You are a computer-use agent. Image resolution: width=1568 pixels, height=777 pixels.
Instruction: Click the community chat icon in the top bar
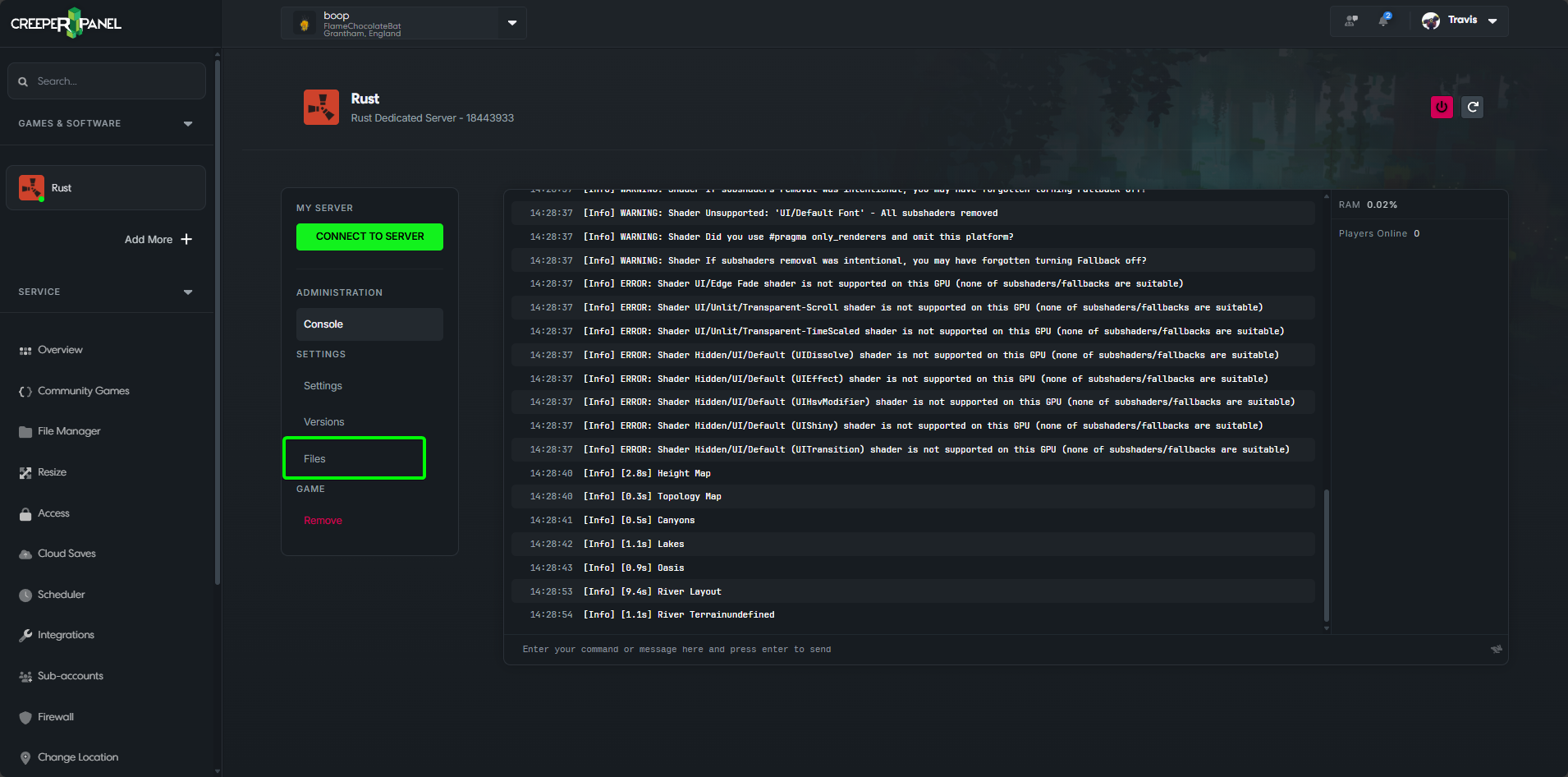click(x=1350, y=21)
